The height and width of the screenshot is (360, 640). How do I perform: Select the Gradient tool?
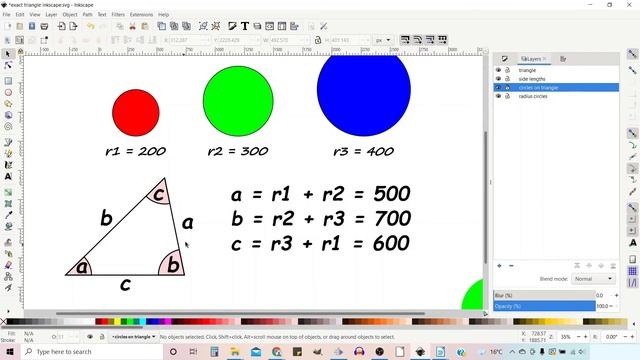tap(8, 192)
